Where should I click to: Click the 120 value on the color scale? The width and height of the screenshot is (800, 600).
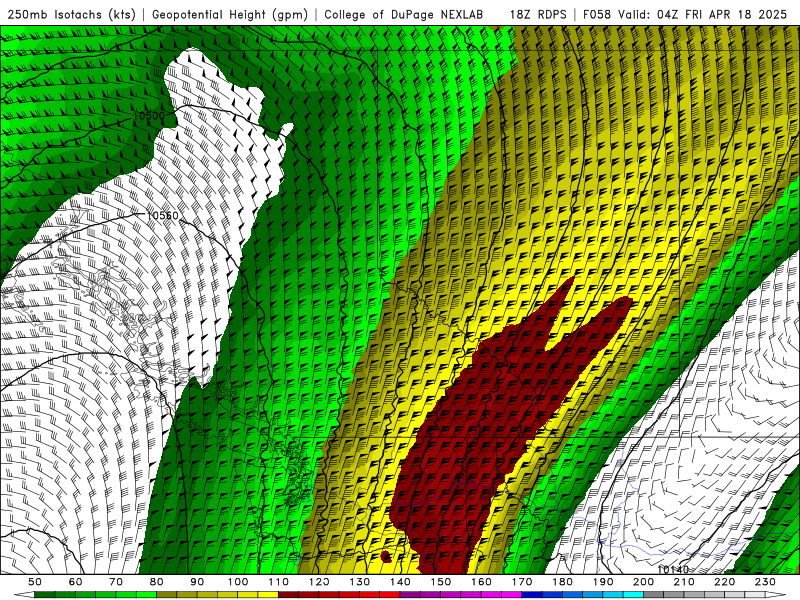[319, 582]
